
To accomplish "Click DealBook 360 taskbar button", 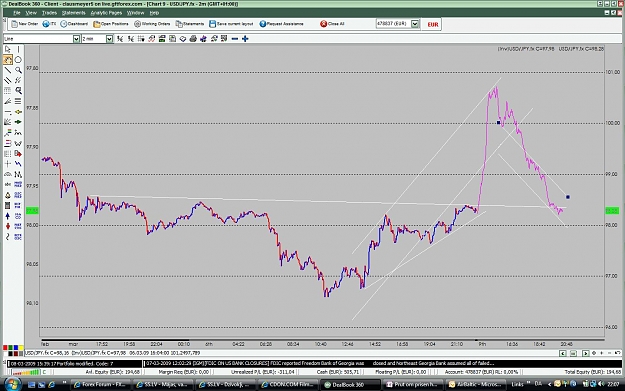I will (x=350, y=385).
